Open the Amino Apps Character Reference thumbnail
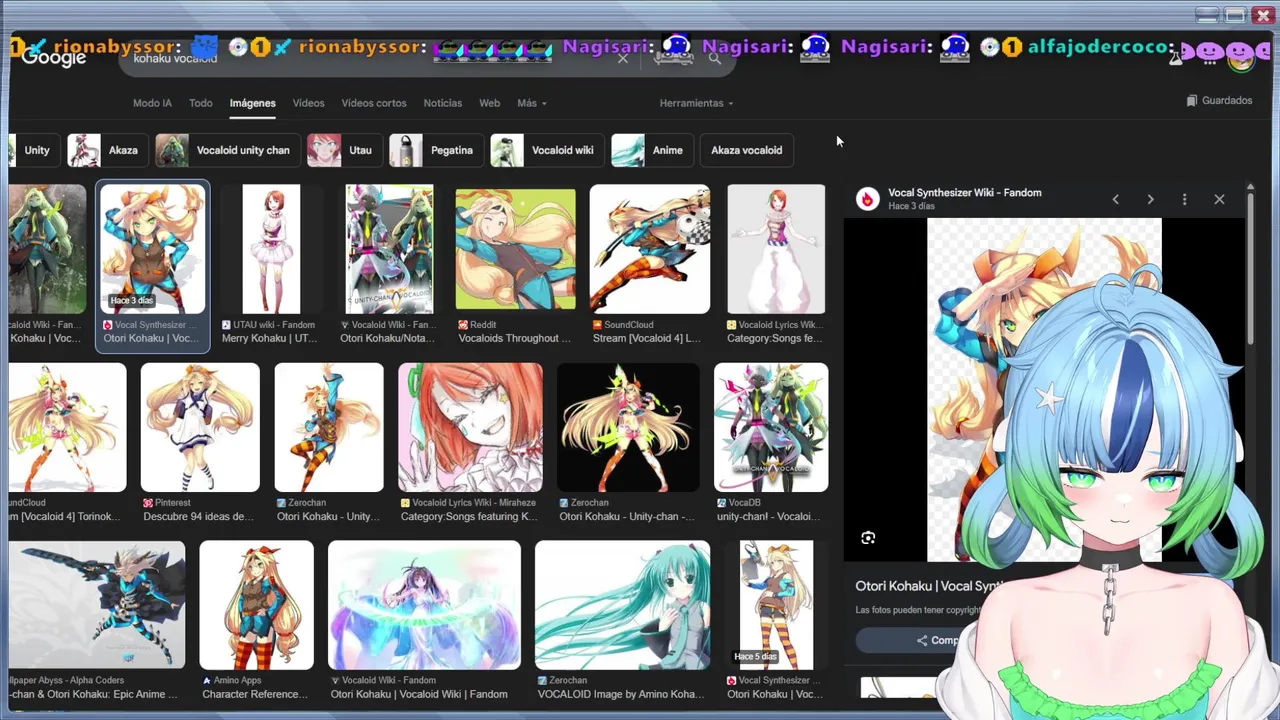This screenshot has height=720, width=1280. (x=256, y=605)
